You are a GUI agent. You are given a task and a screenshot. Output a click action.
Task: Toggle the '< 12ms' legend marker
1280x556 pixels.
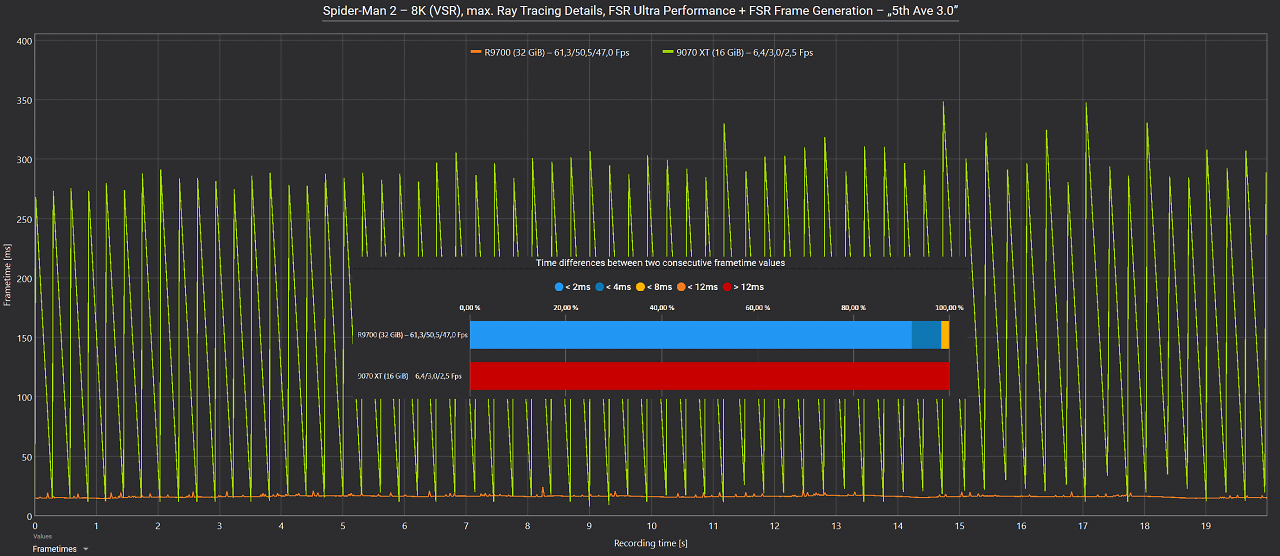coord(697,287)
